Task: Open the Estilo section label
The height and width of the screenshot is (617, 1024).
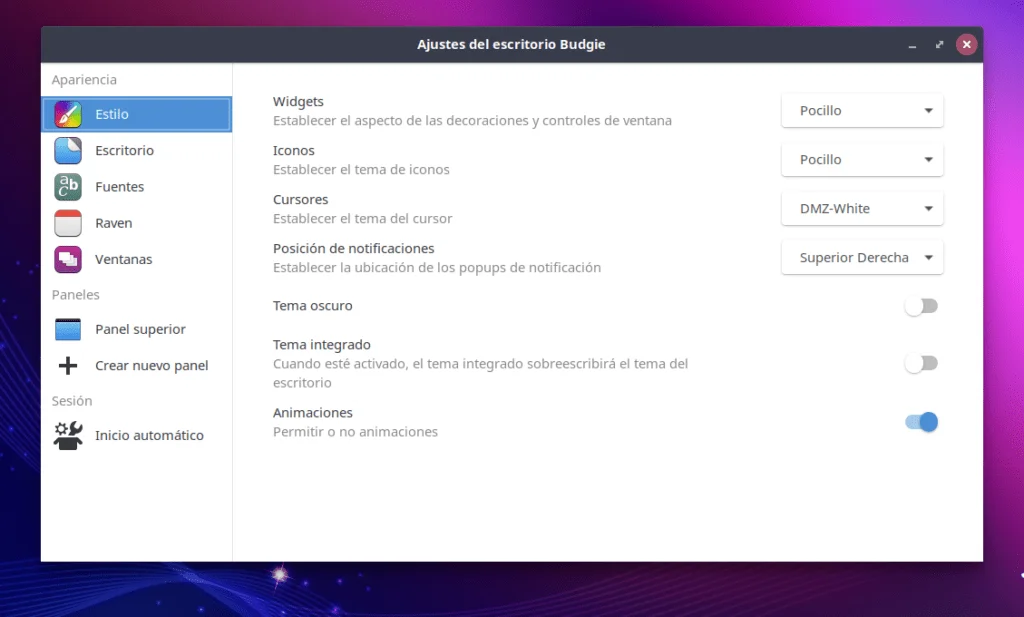Action: [x=112, y=114]
